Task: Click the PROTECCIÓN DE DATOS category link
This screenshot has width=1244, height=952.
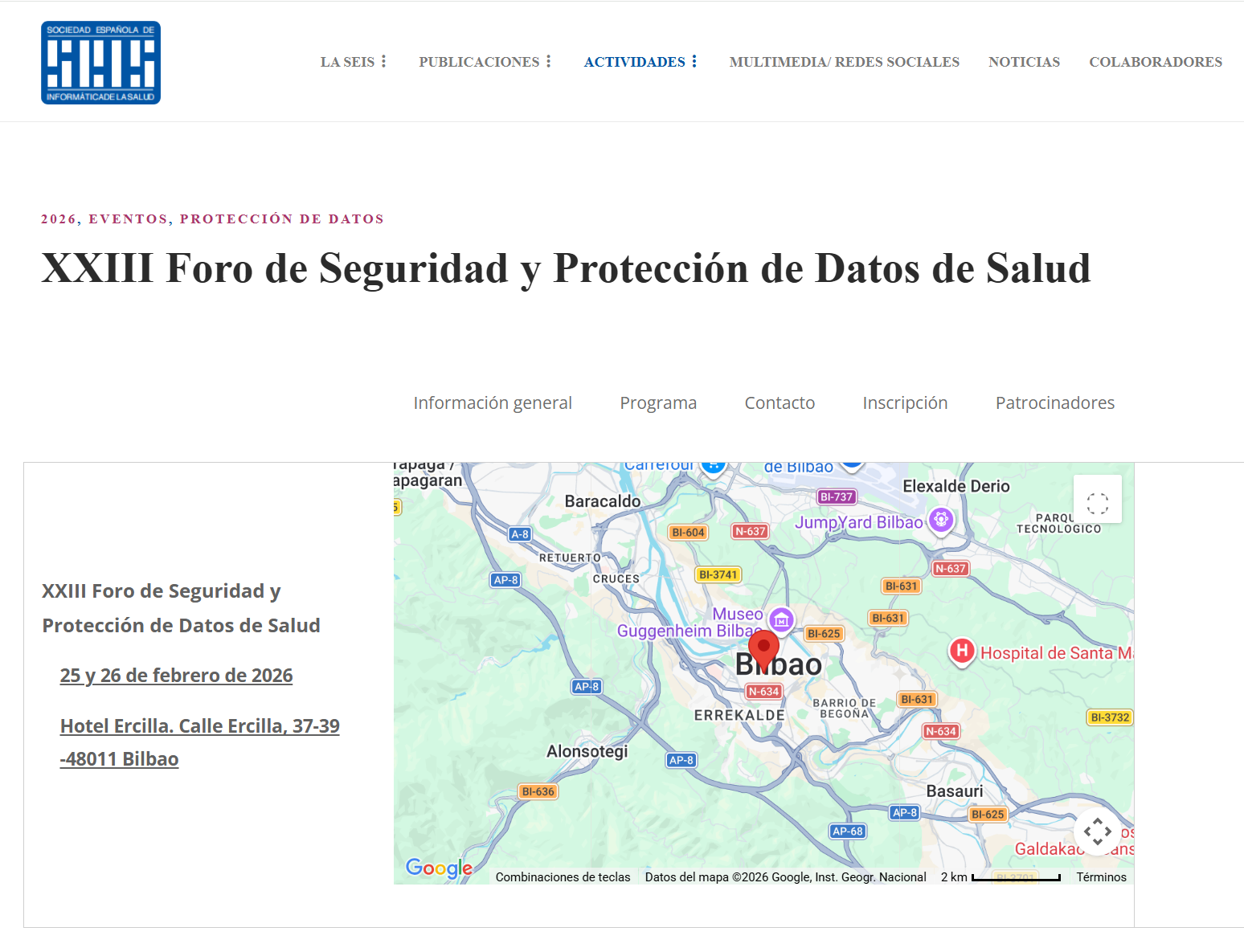Action: 282,218
